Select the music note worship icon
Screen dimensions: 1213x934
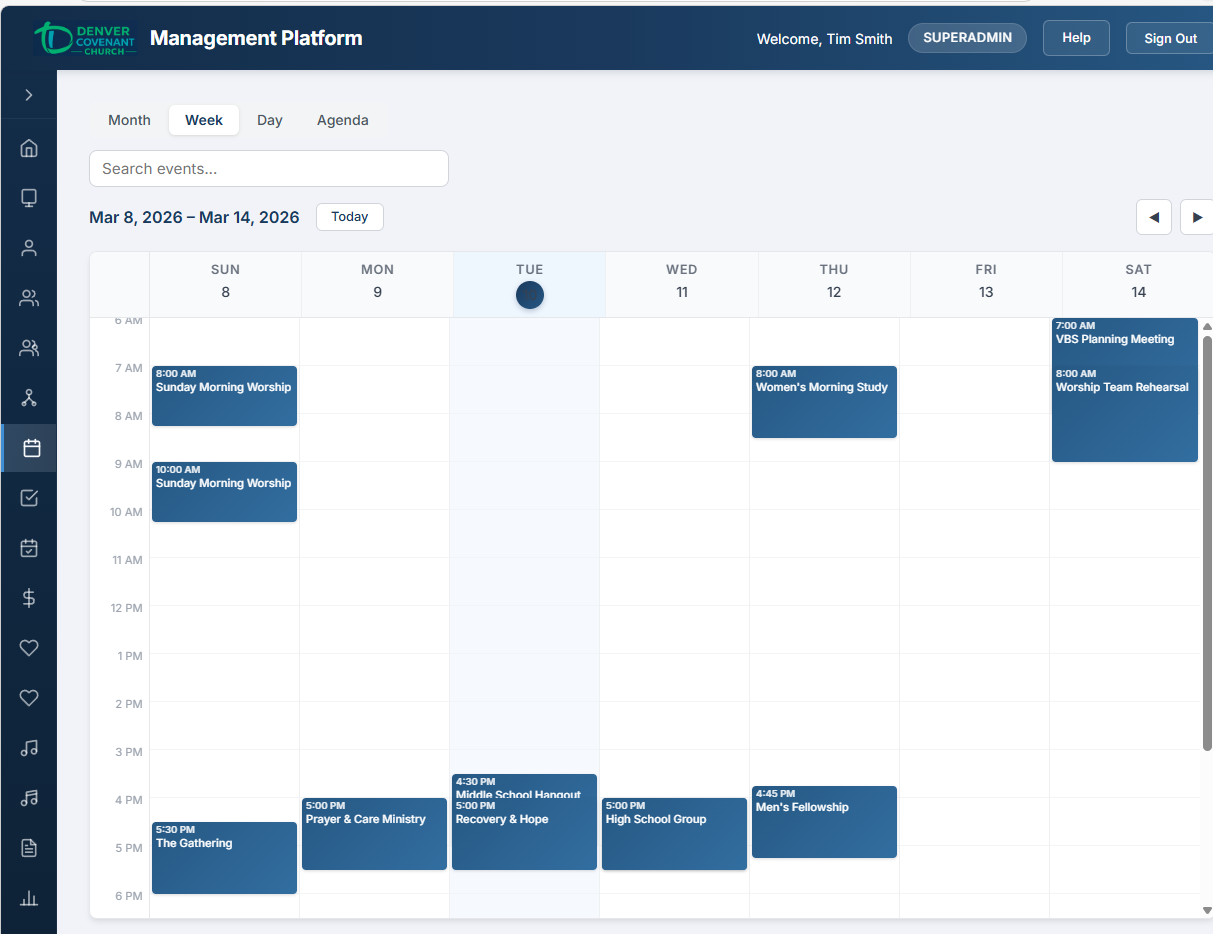[x=29, y=748]
